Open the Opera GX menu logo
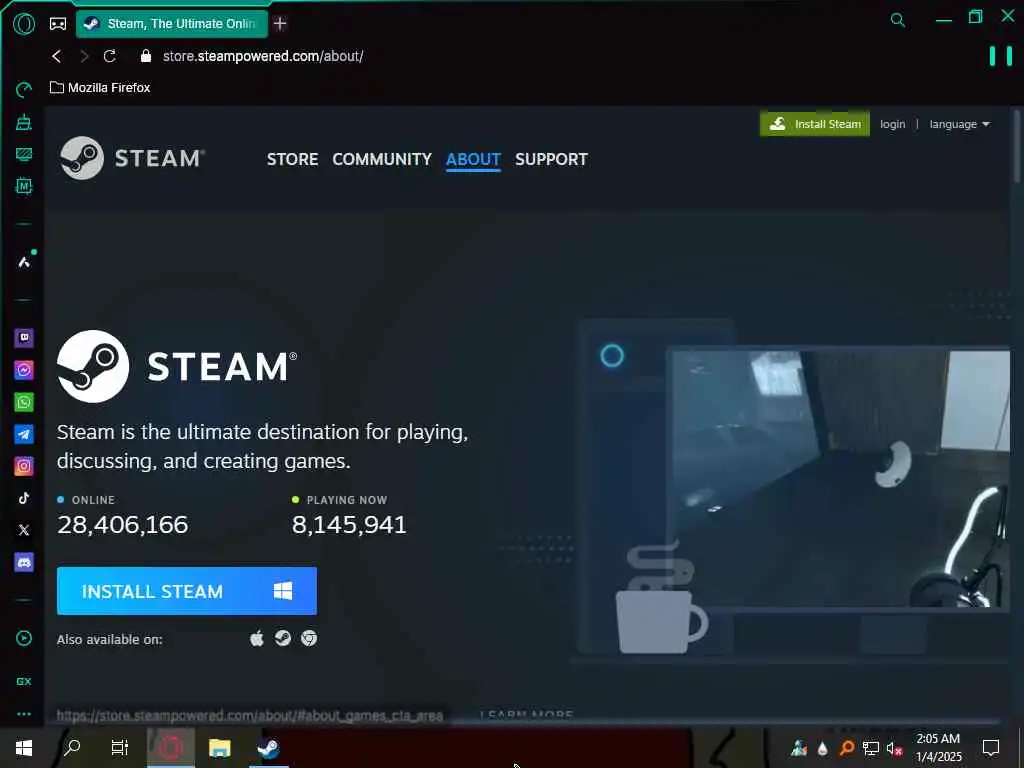This screenshot has height=768, width=1024. click(24, 24)
